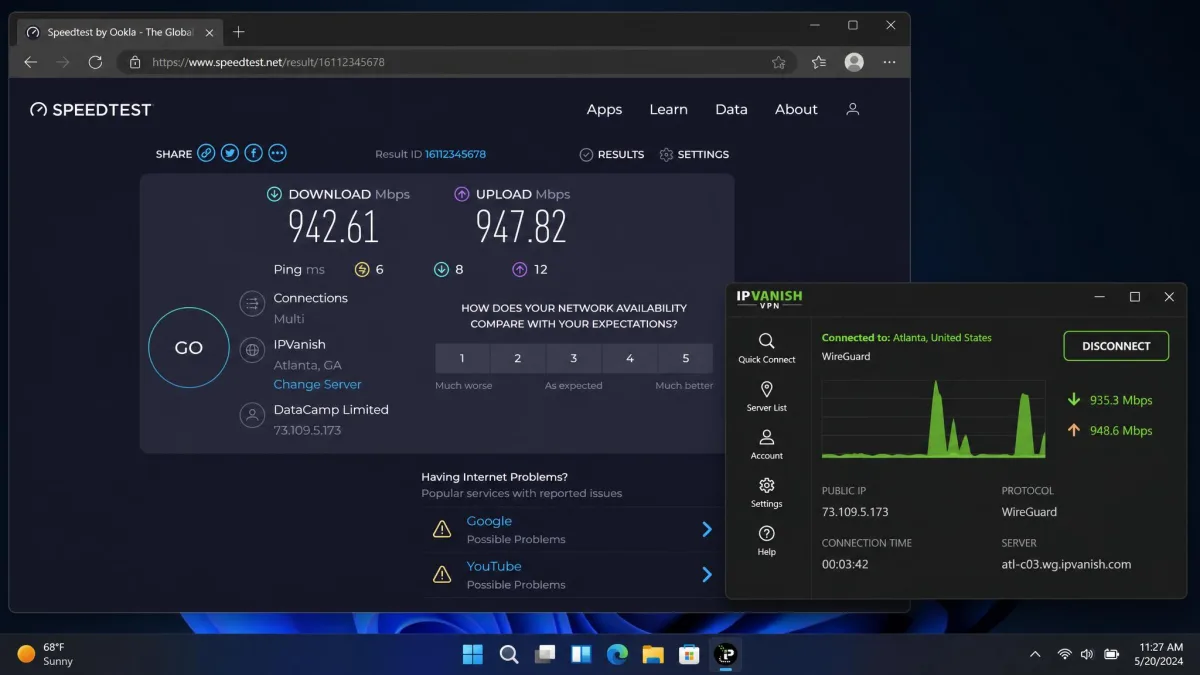Screen dimensions: 1200x675
Task: Rate network availability as 3
Action: (574, 358)
